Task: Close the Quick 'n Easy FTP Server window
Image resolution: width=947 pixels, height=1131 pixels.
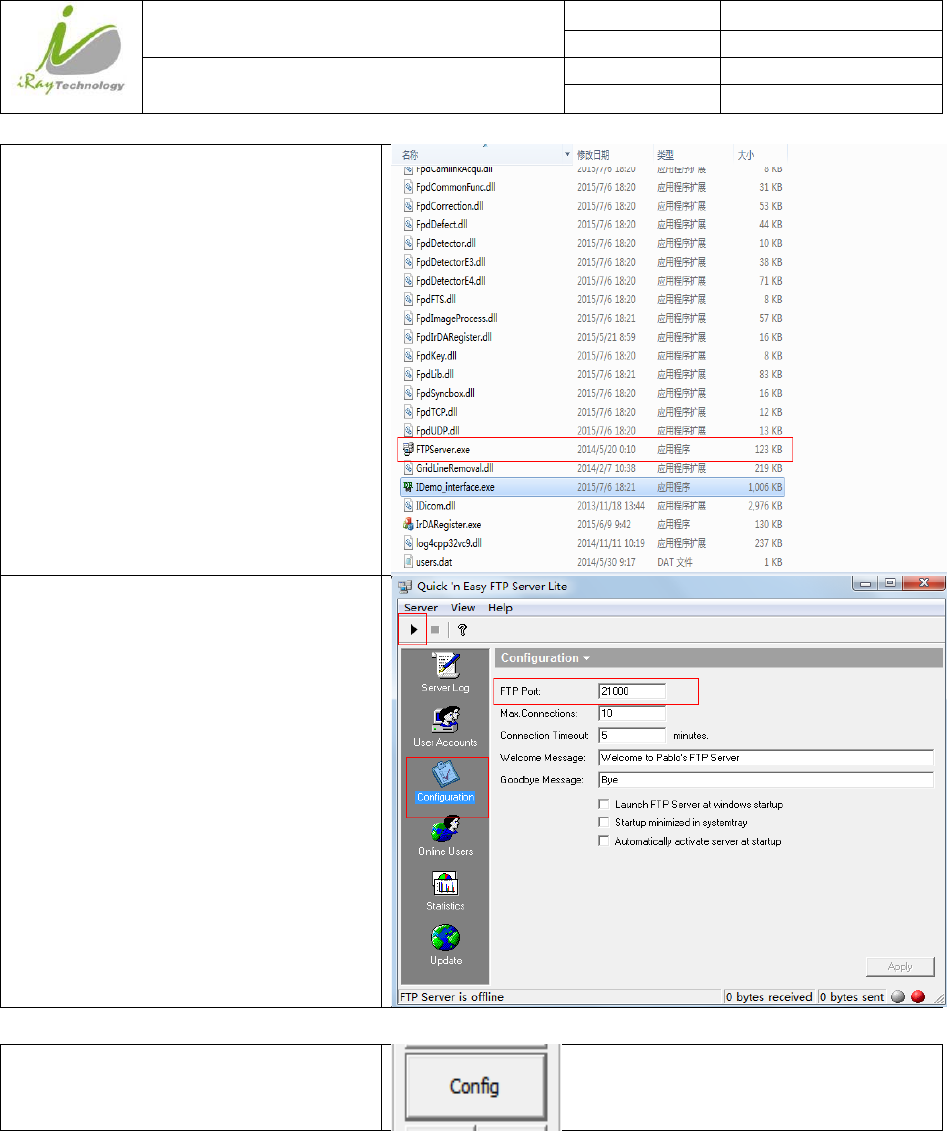Action: pyautogui.click(x=923, y=583)
